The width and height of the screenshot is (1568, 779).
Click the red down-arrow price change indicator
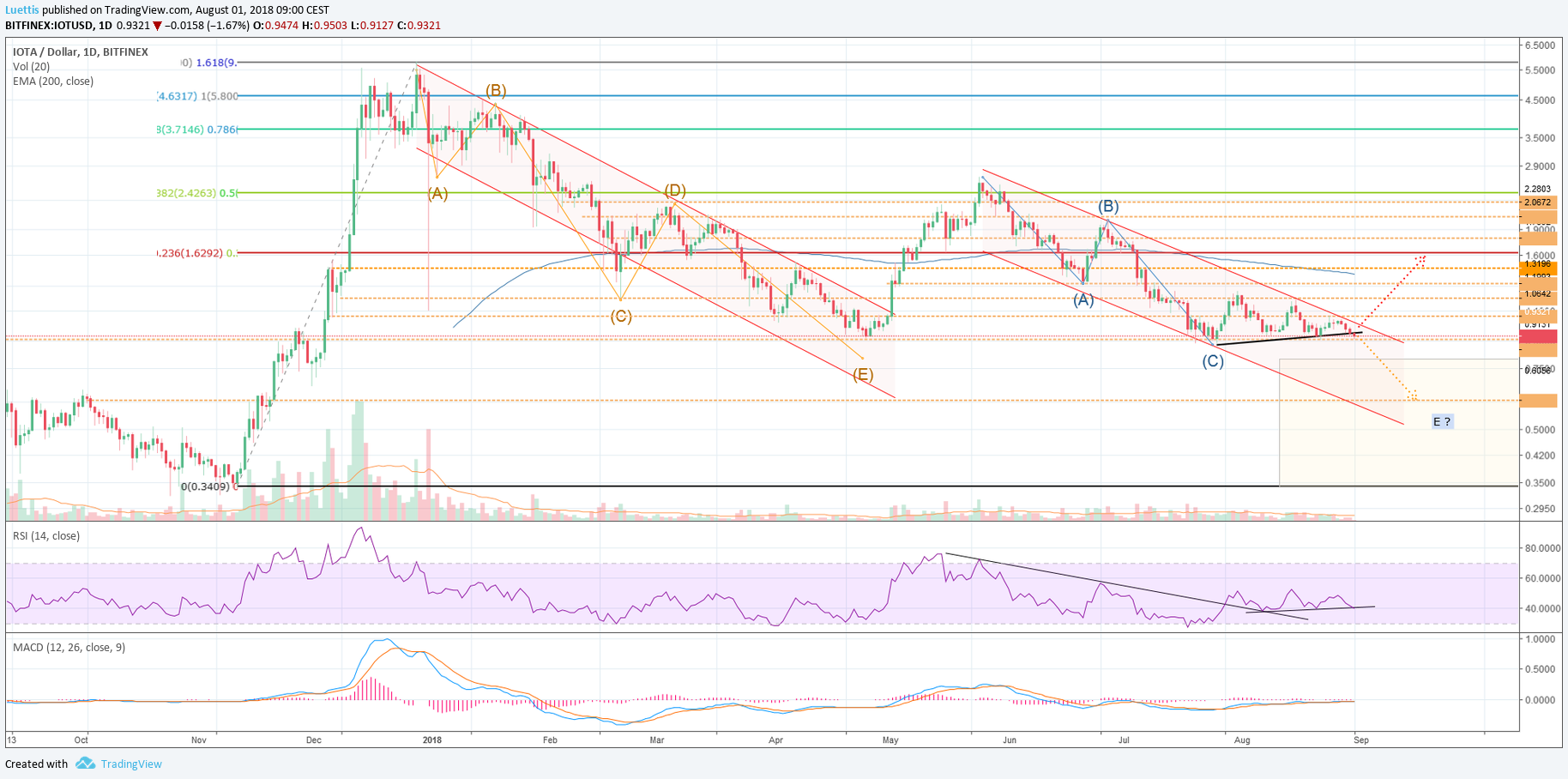[x=157, y=26]
